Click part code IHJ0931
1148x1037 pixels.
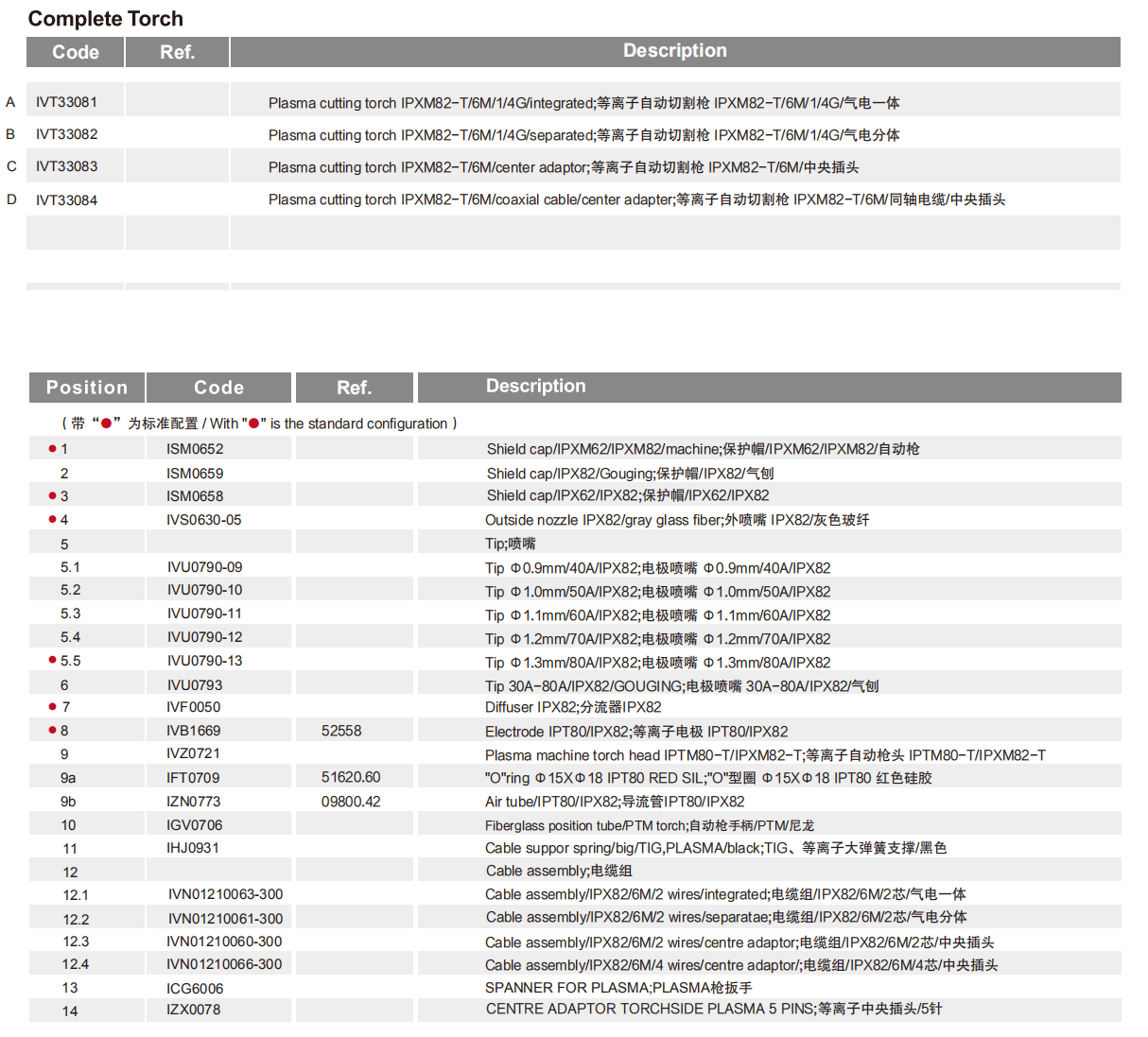(193, 848)
